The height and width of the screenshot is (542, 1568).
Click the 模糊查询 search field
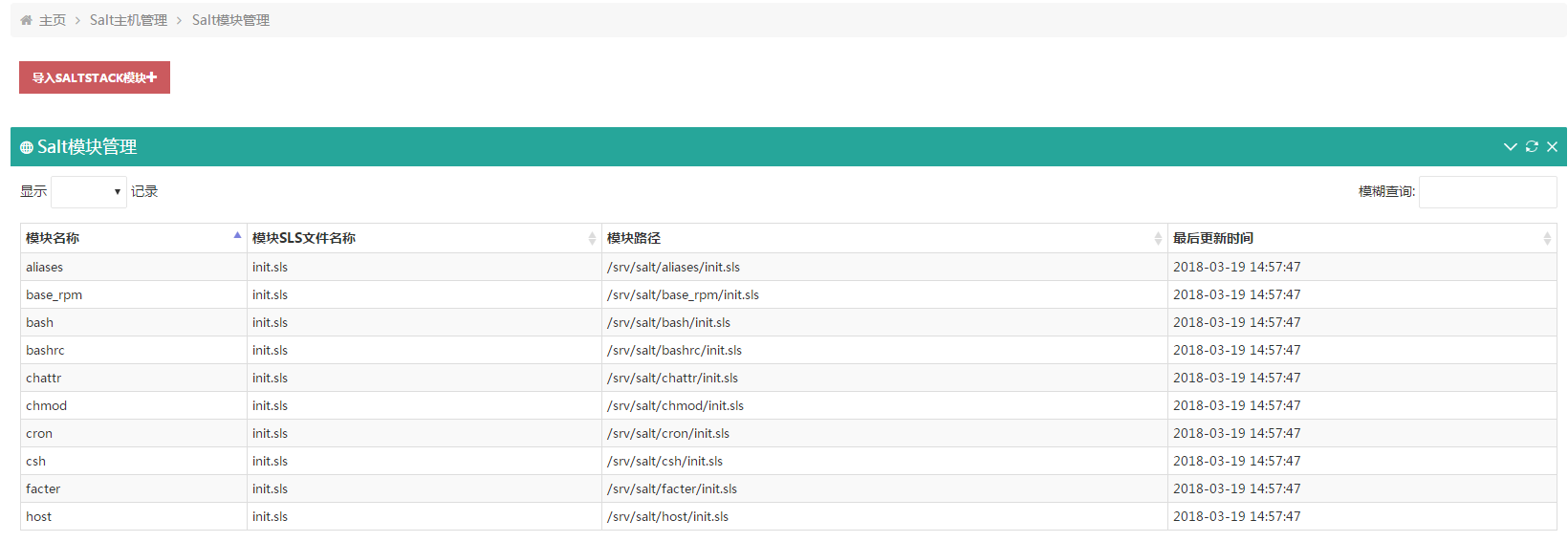1488,192
